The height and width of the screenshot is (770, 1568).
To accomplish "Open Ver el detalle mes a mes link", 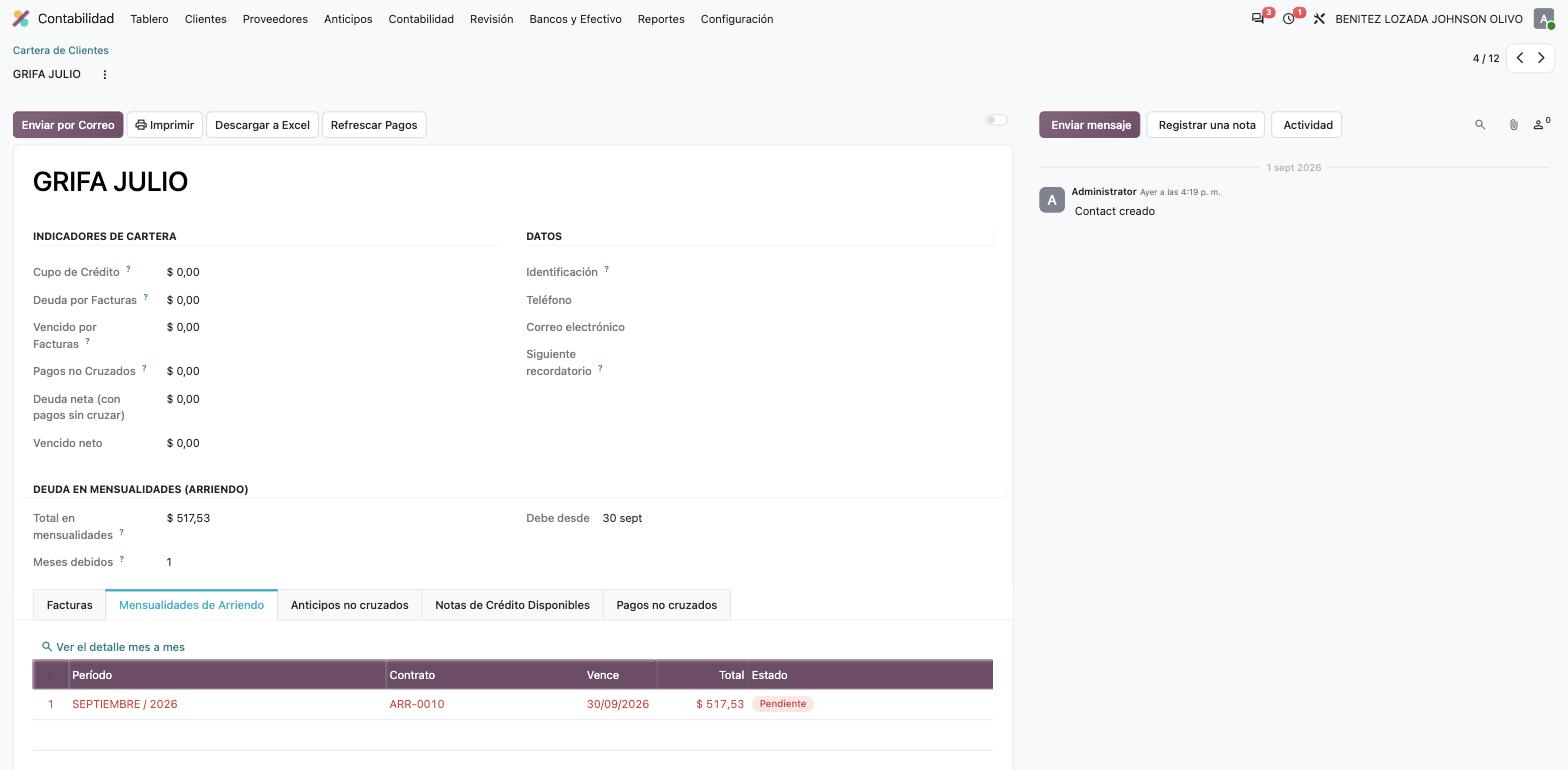I will click(x=113, y=647).
